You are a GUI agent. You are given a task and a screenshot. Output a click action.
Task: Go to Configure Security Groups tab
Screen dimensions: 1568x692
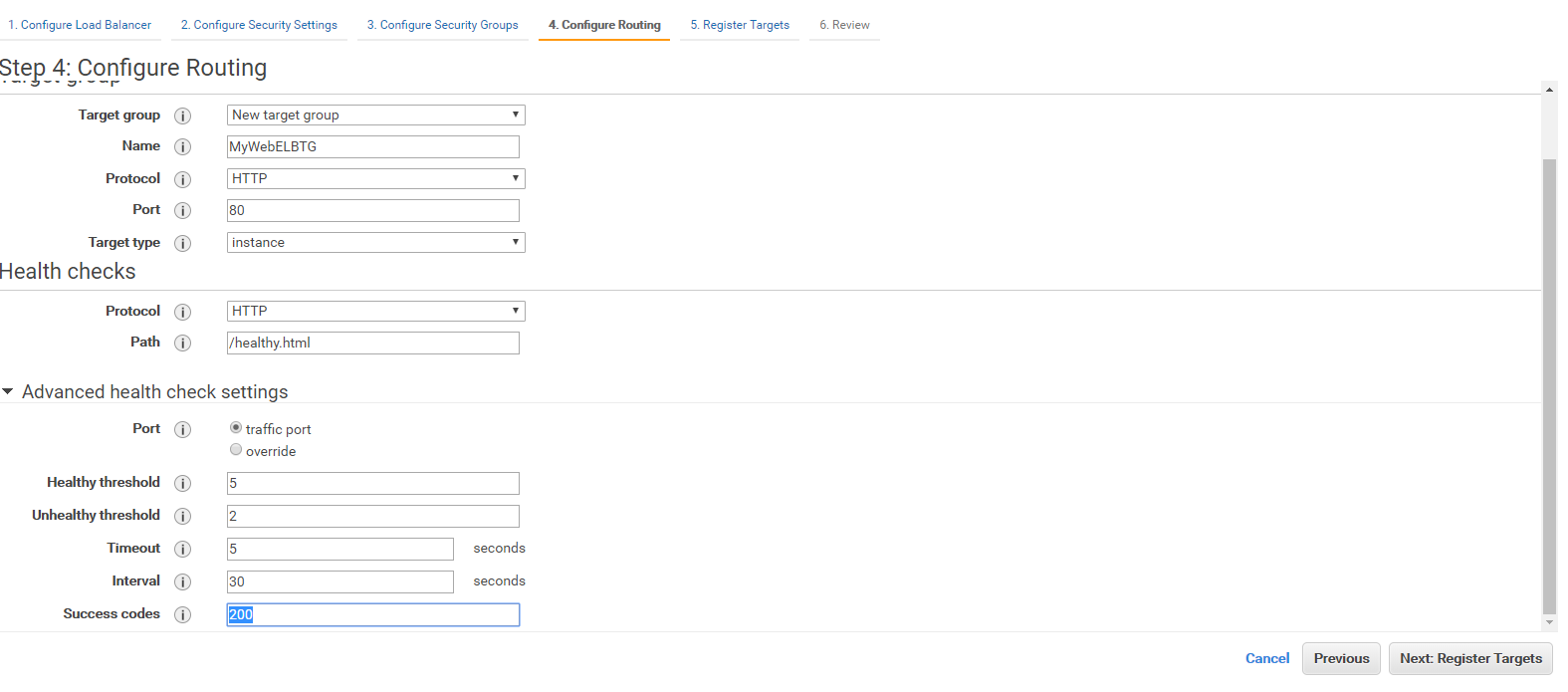click(x=442, y=25)
